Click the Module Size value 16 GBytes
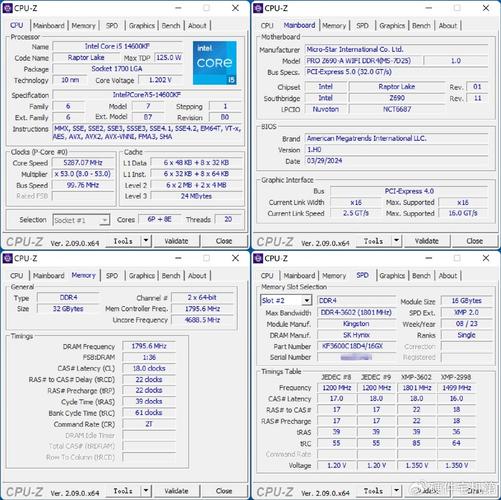501x500 pixels. (x=466, y=300)
